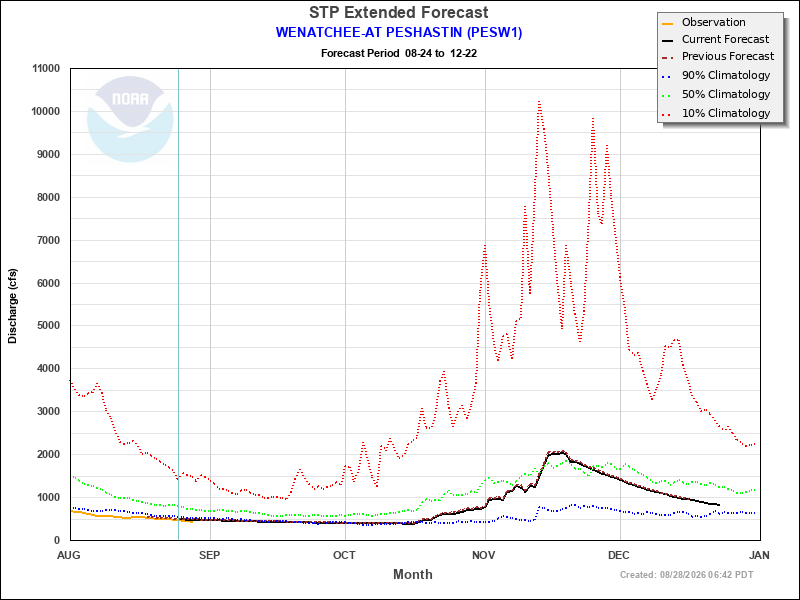The width and height of the screenshot is (800, 600).
Task: Click the red dotted 10% Climatology swatch
Action: tap(667, 115)
